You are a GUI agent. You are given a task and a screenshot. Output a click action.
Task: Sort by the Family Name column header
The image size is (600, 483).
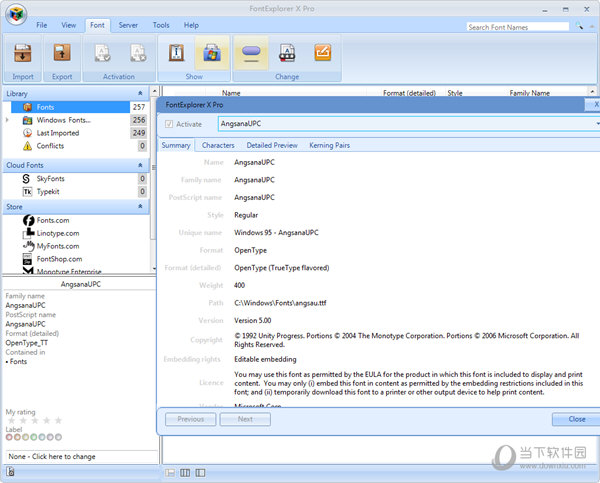529,93
